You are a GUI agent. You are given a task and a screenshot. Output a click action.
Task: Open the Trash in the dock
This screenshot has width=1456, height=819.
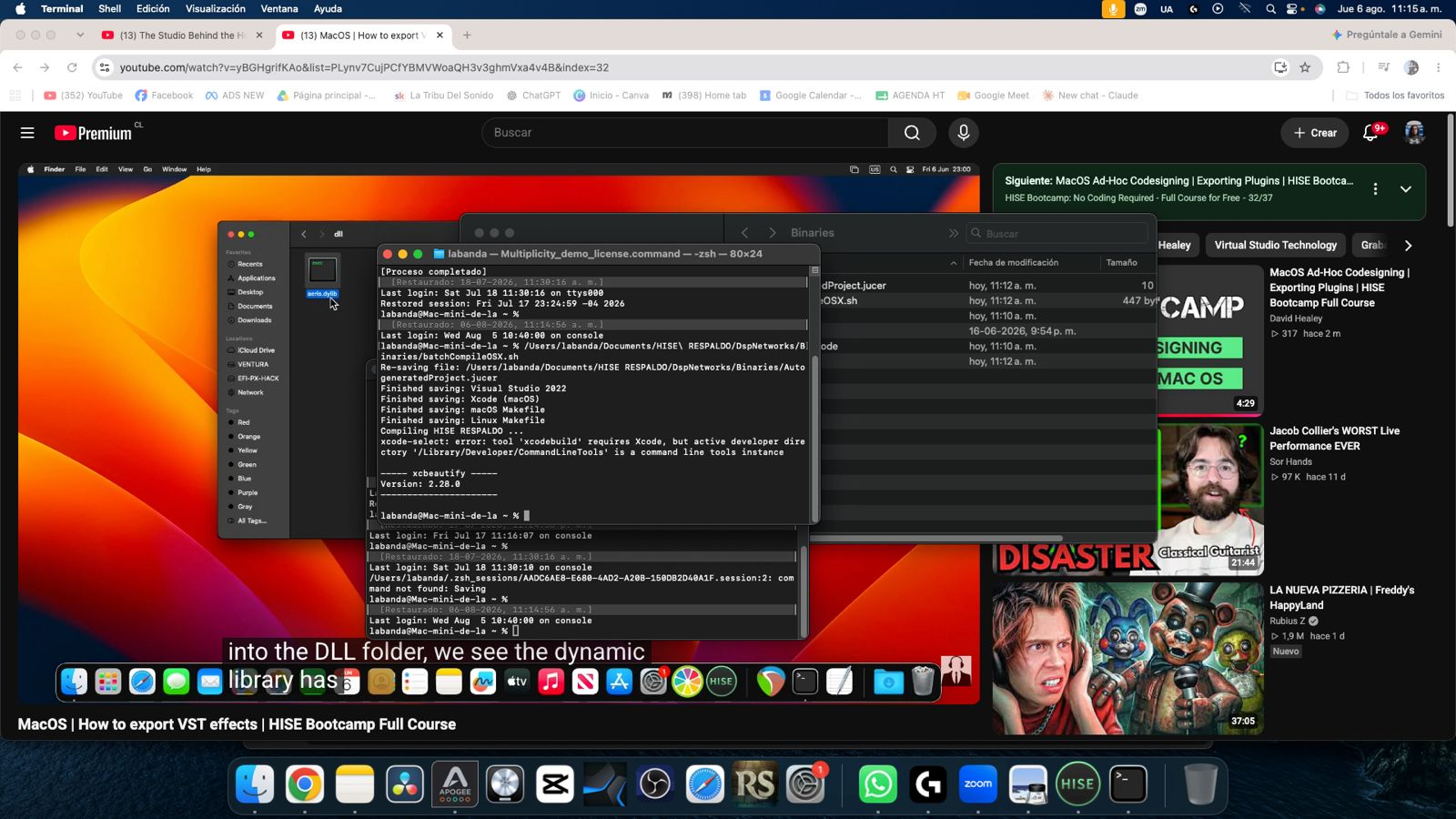[x=1200, y=784]
